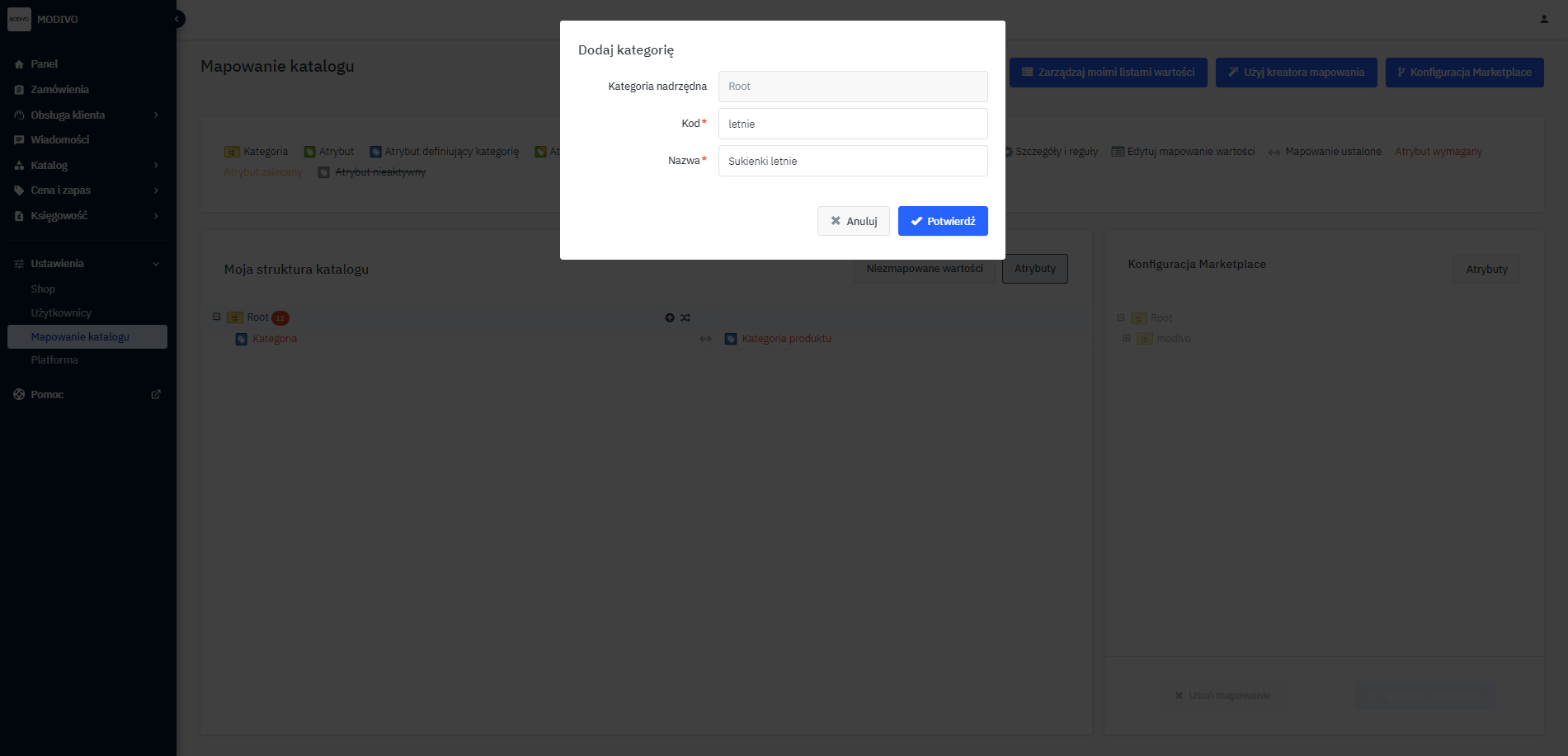Screen dimensions: 1568x756
Task: Click the shuffle icon beside Root
Action: click(685, 317)
